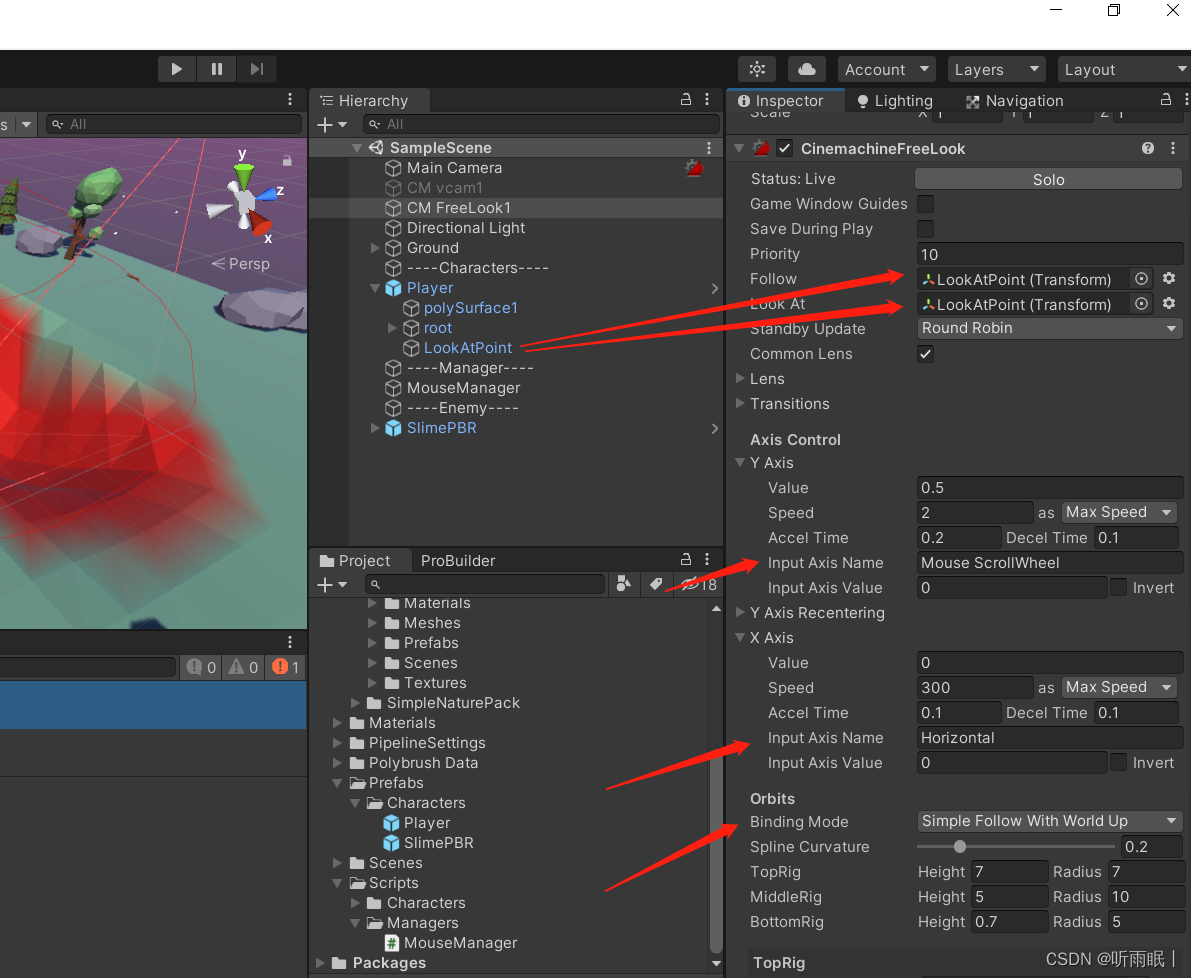Add new object with Hierarchy plus button
Viewport: 1191px width, 978px height.
tap(331, 125)
